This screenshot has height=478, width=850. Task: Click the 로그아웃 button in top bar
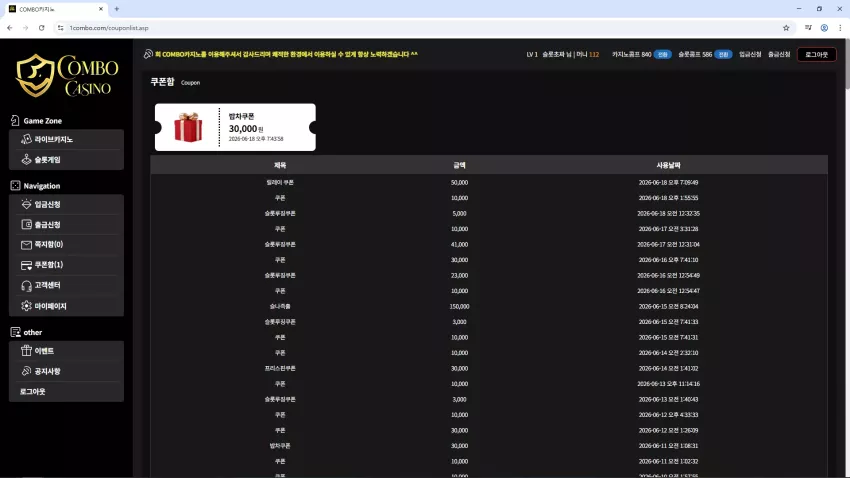(x=816, y=54)
